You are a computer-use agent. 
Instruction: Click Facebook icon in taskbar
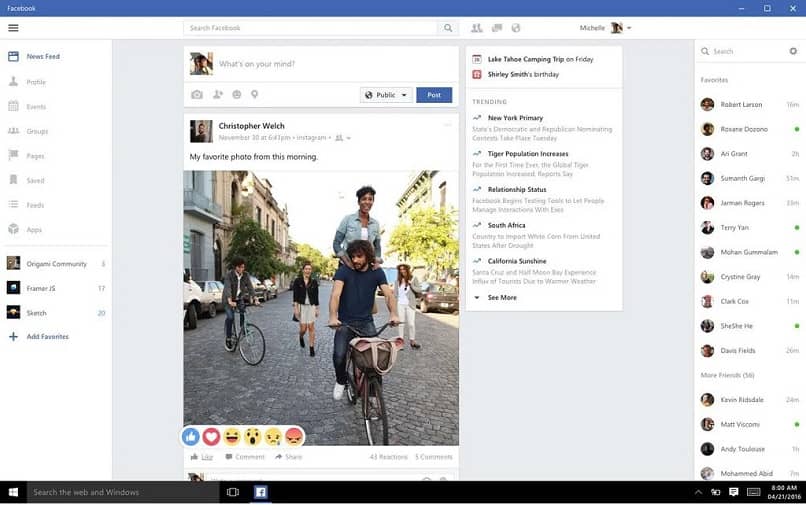click(261, 492)
